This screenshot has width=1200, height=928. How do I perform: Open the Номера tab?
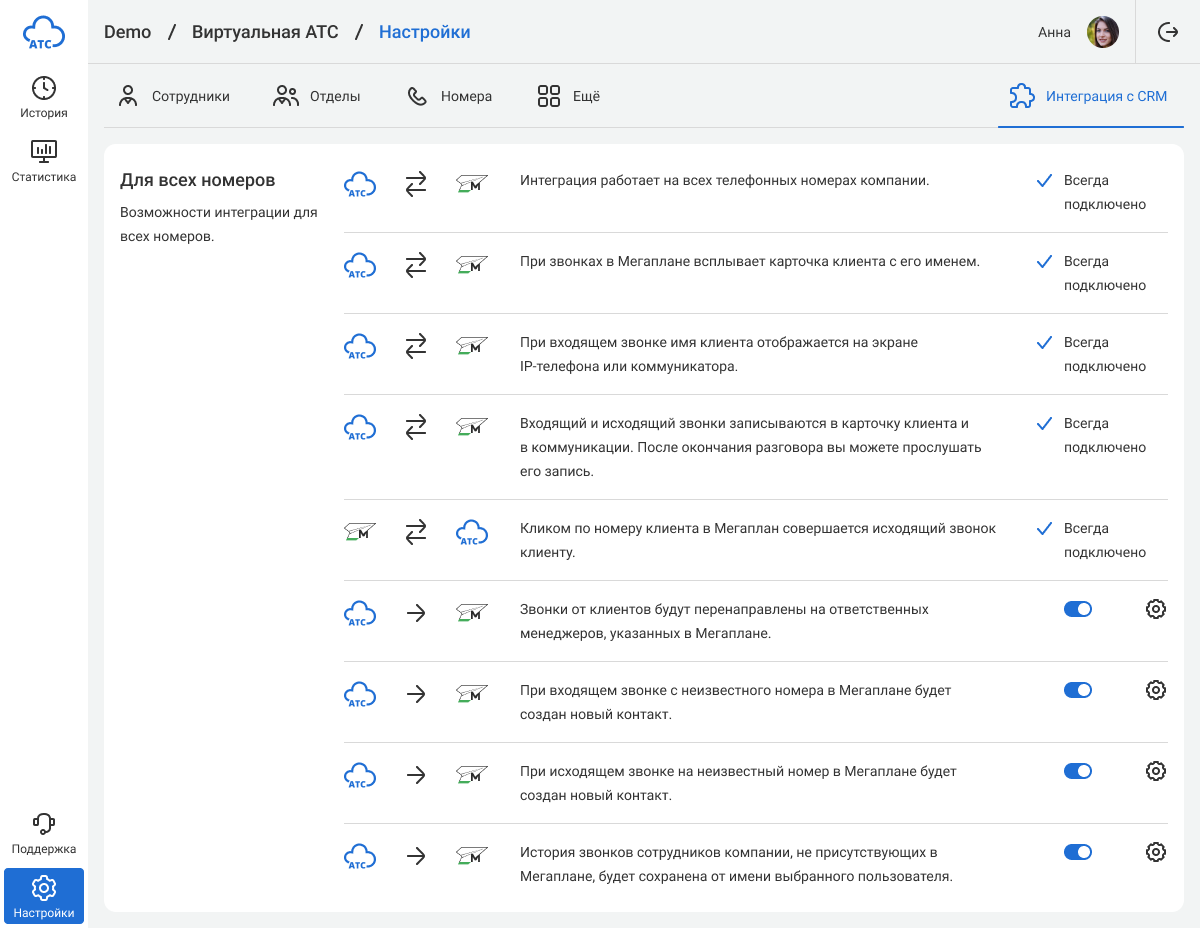click(x=449, y=97)
